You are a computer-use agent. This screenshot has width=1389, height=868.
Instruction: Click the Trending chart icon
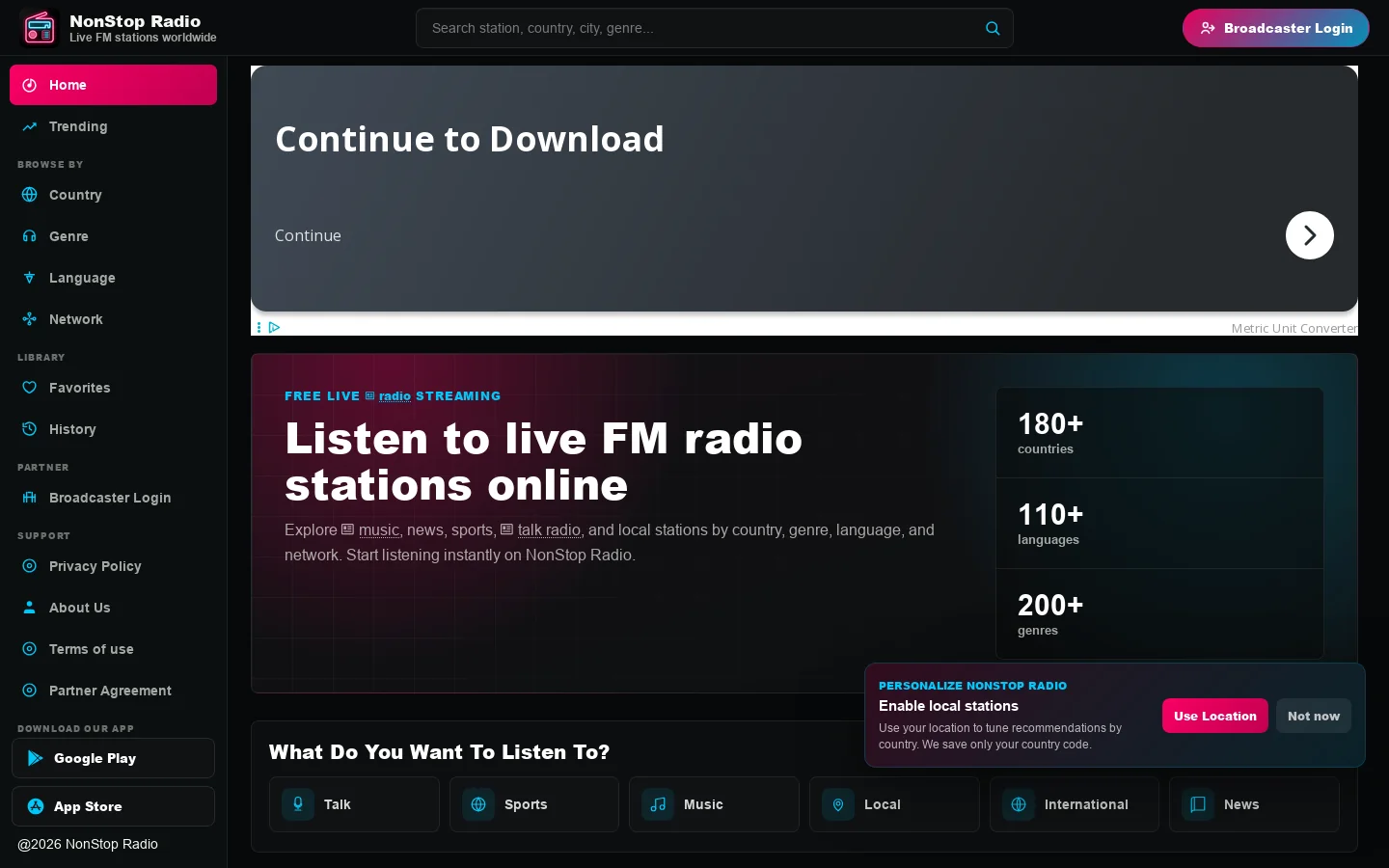point(30,126)
